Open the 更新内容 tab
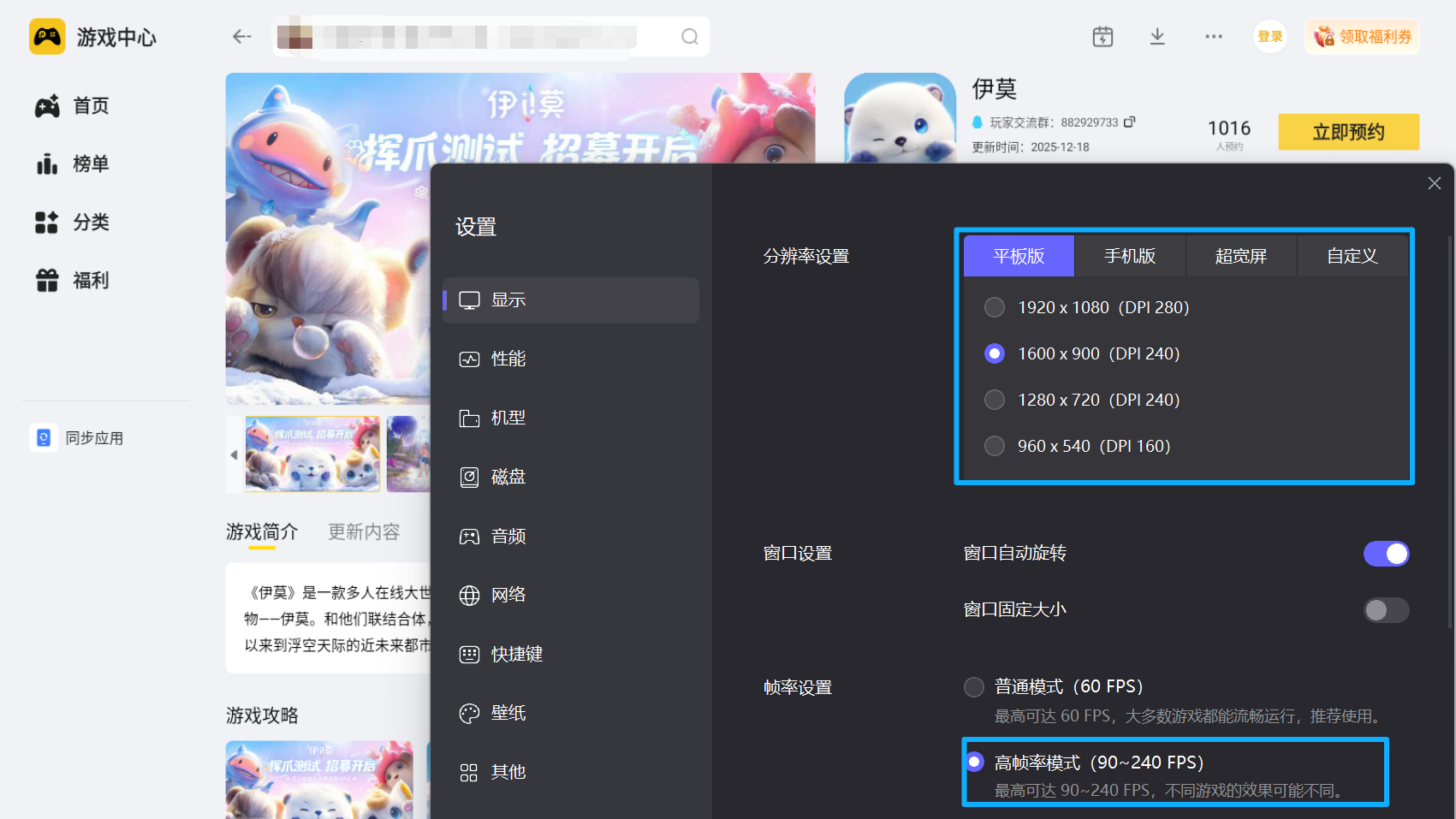The image size is (1456, 819). coord(363,531)
